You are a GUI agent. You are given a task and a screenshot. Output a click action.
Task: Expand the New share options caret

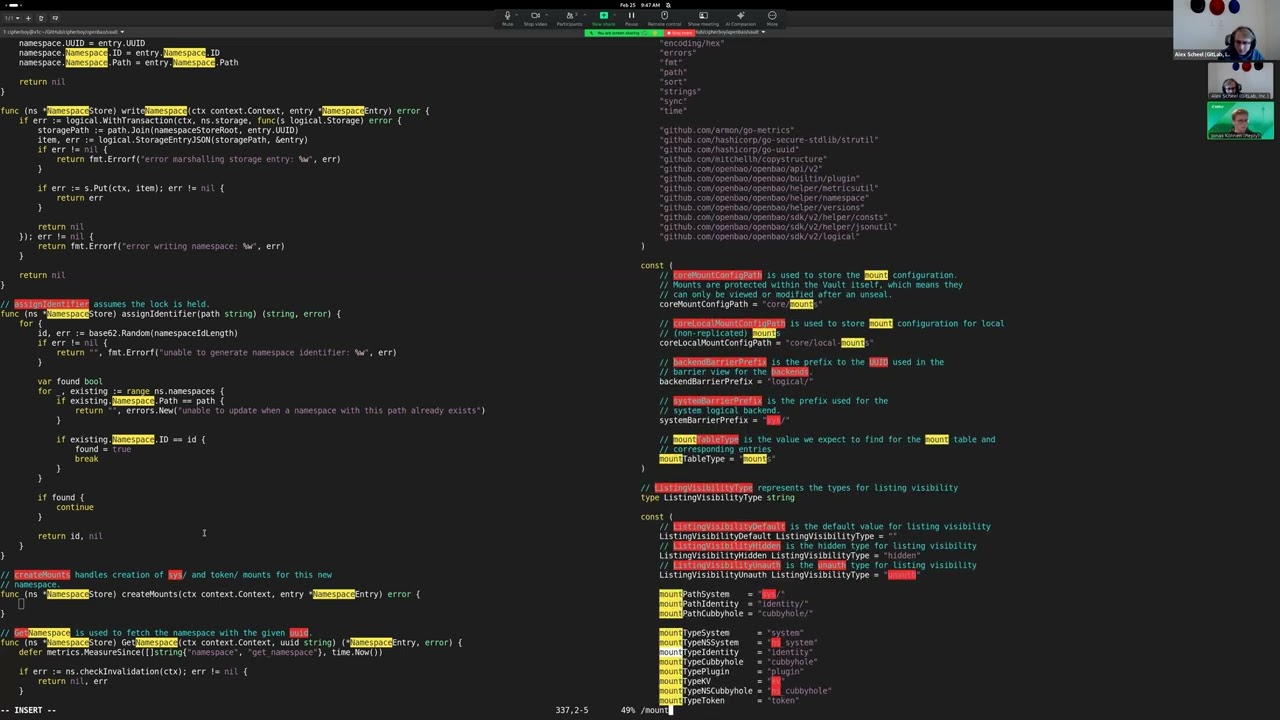coord(615,15)
